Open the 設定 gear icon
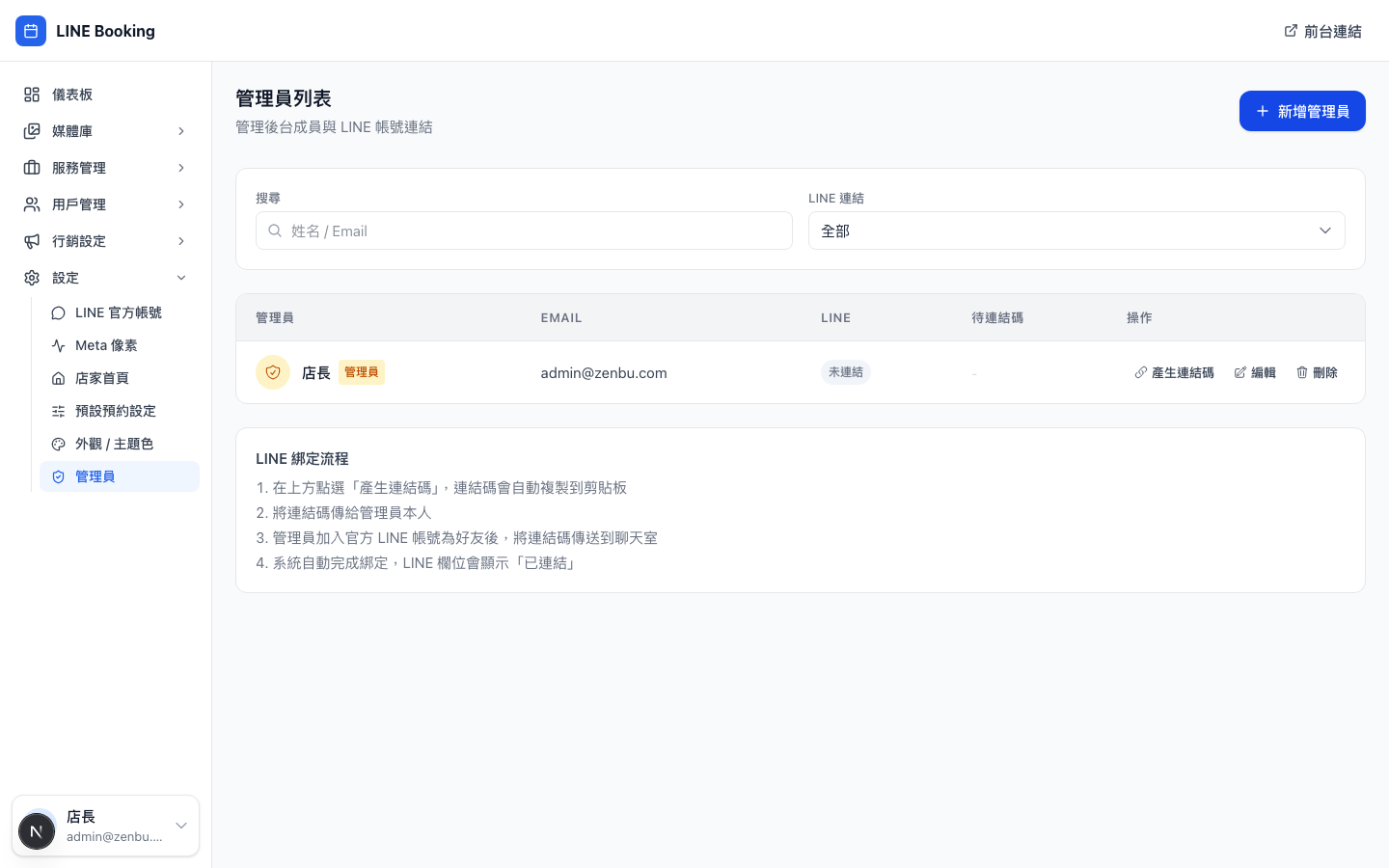Viewport: 1389px width, 868px height. point(31,278)
